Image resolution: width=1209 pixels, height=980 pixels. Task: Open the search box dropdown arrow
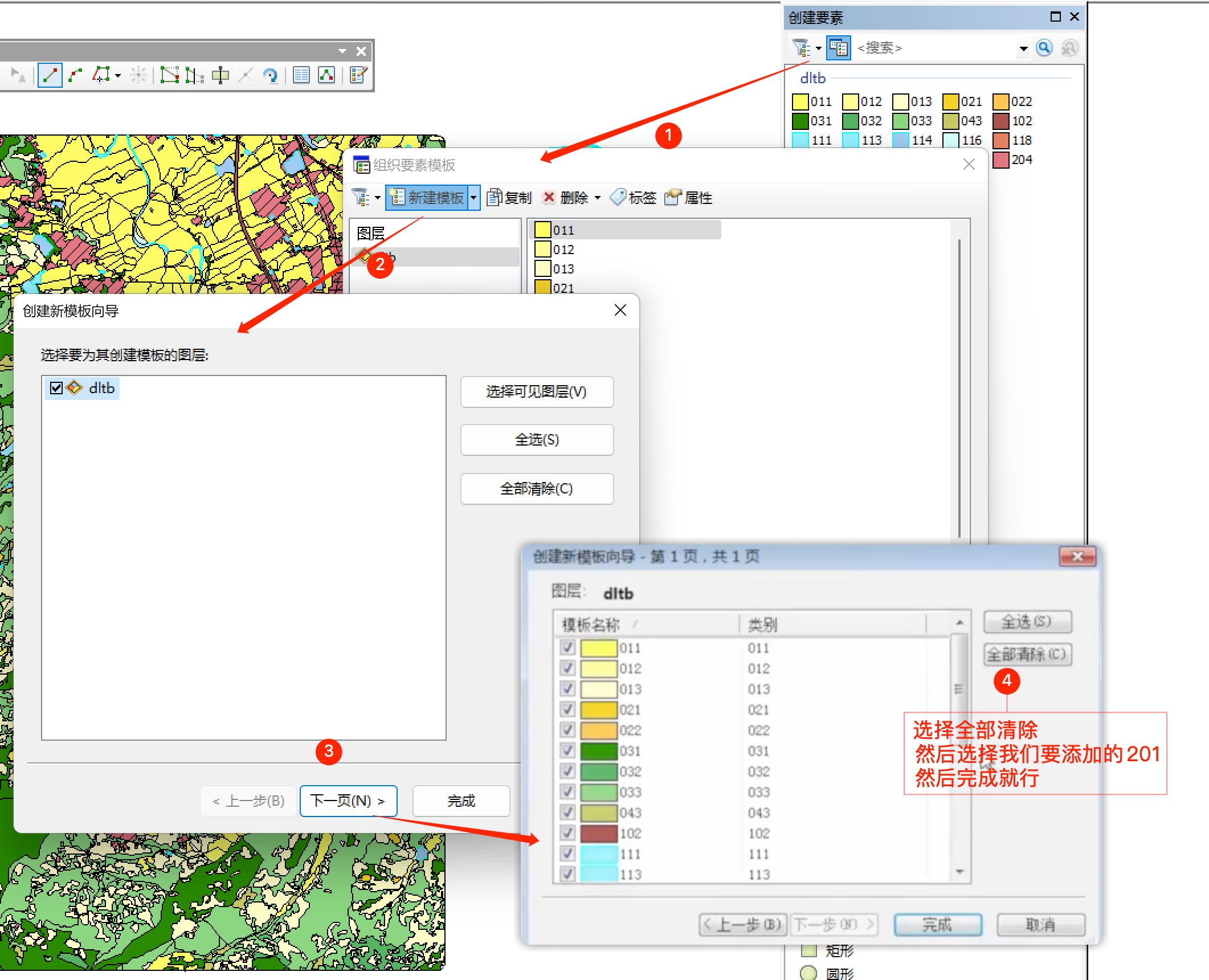1023,48
